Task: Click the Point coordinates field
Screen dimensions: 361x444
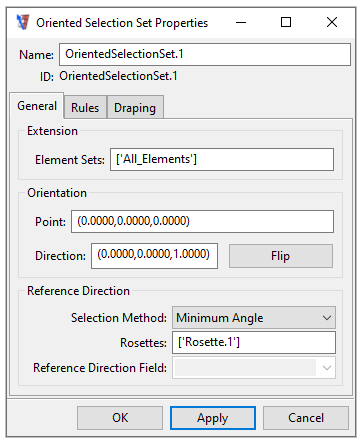Action: 202,221
